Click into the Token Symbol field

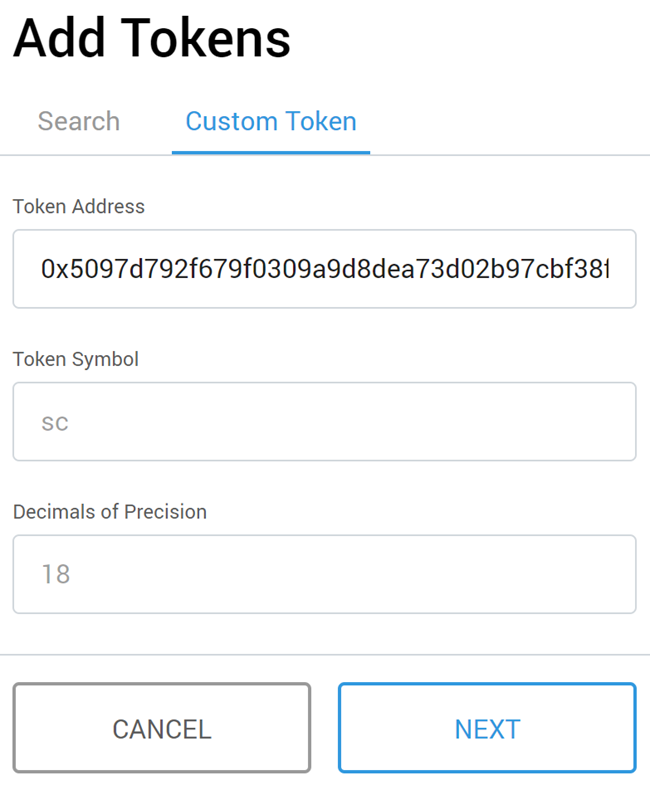pyautogui.click(x=324, y=422)
